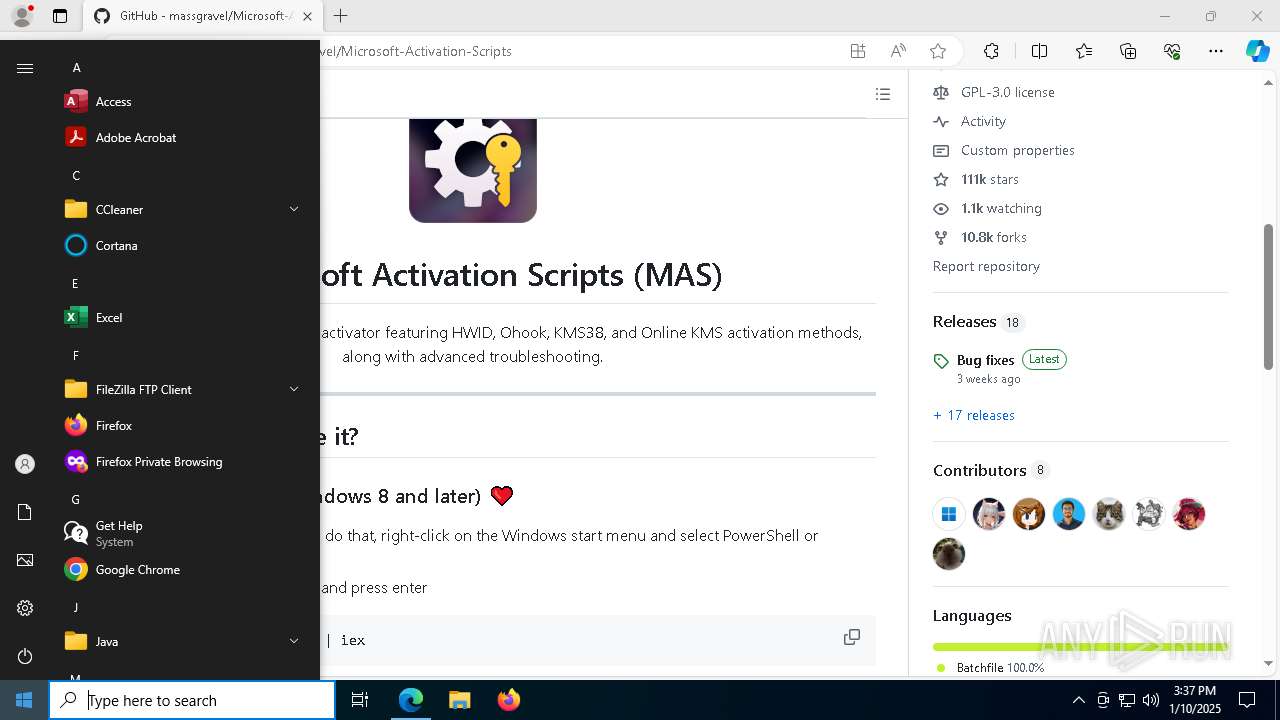This screenshot has height=720, width=1280.
Task: Show hidden system tray icons
Action: click(x=1078, y=700)
